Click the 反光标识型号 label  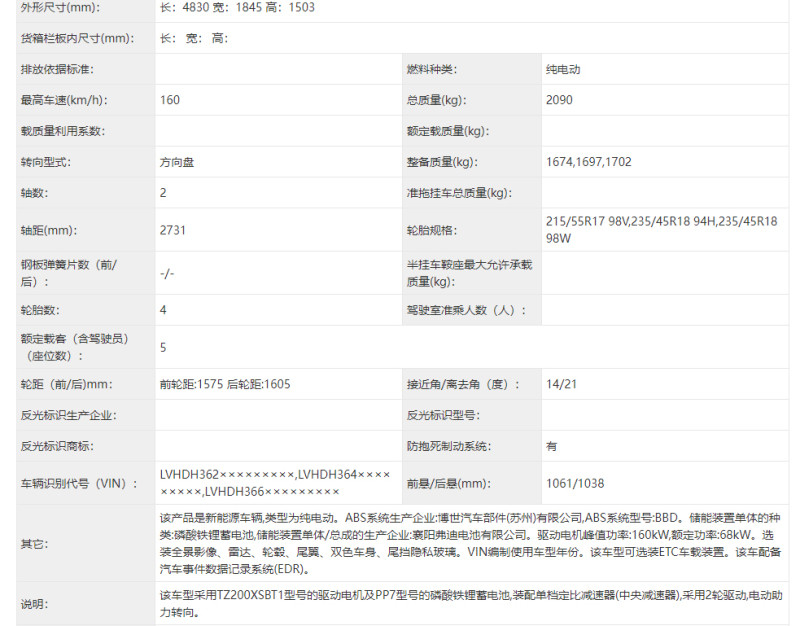(x=443, y=415)
